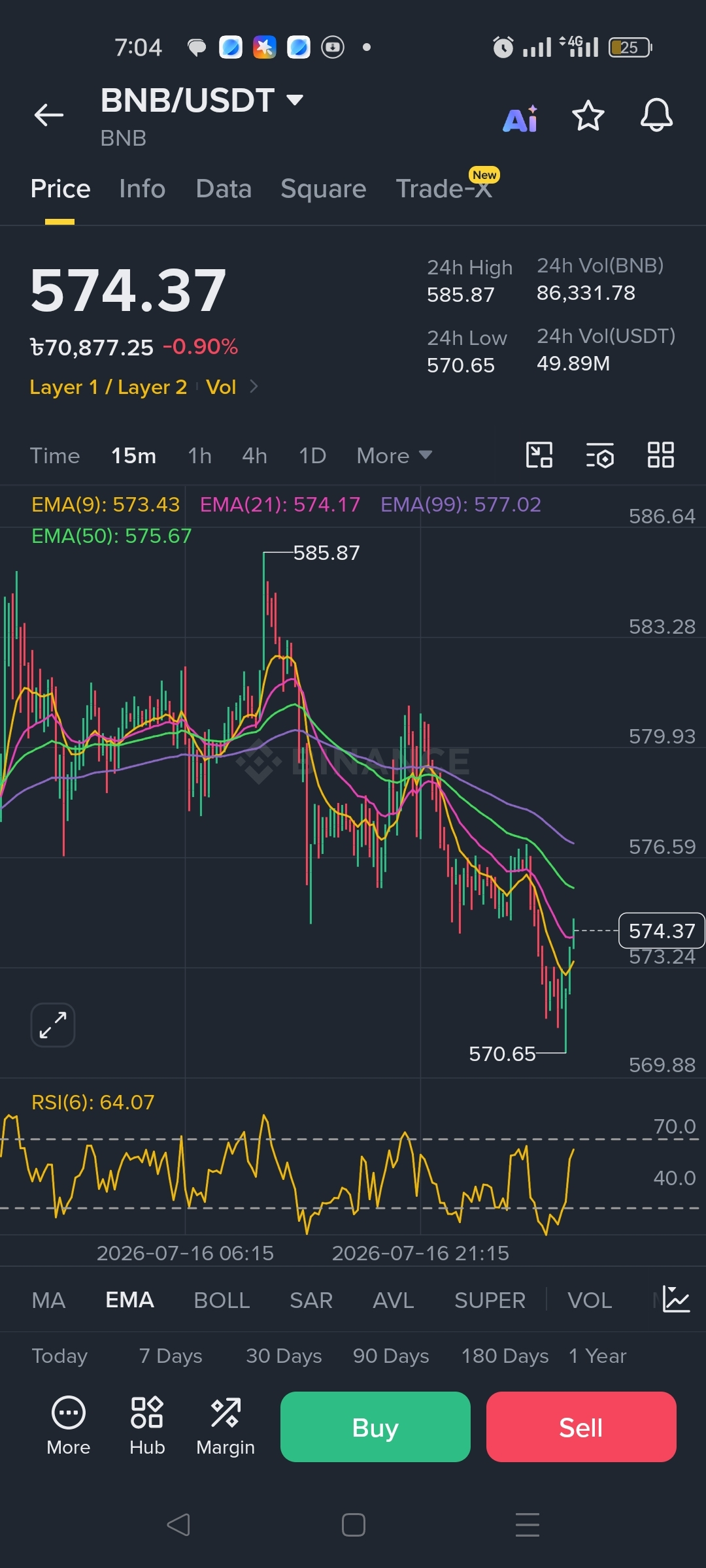Select the 90 Days performance range
The height and width of the screenshot is (1568, 706).
coord(391,1356)
